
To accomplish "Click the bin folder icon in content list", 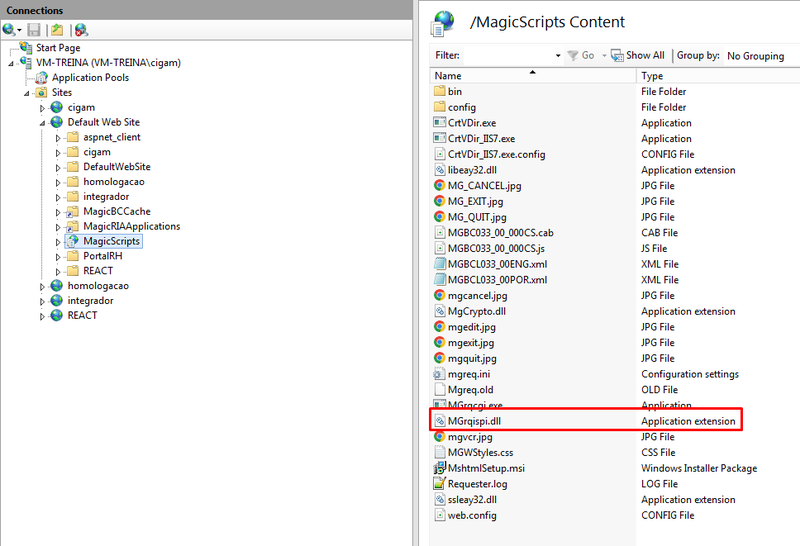I will [x=439, y=91].
